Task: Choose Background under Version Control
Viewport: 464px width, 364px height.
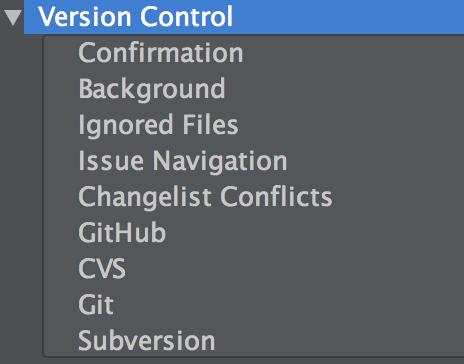Action: tap(152, 89)
